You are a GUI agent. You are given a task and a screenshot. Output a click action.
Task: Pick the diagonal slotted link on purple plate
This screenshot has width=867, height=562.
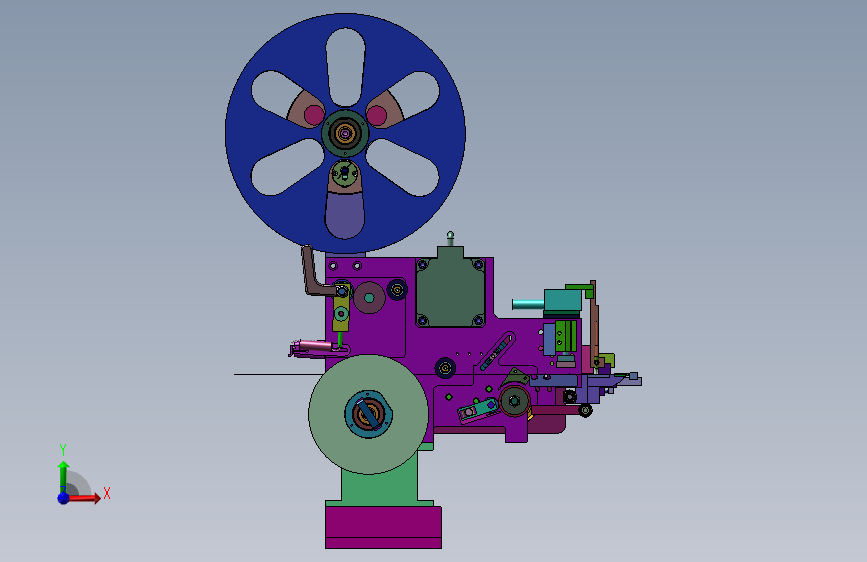coord(497,352)
